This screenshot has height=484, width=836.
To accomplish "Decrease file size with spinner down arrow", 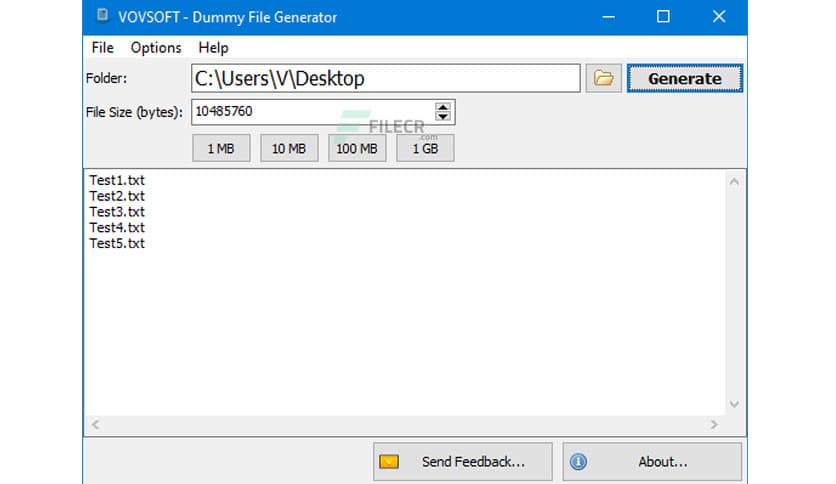I will tap(443, 117).
